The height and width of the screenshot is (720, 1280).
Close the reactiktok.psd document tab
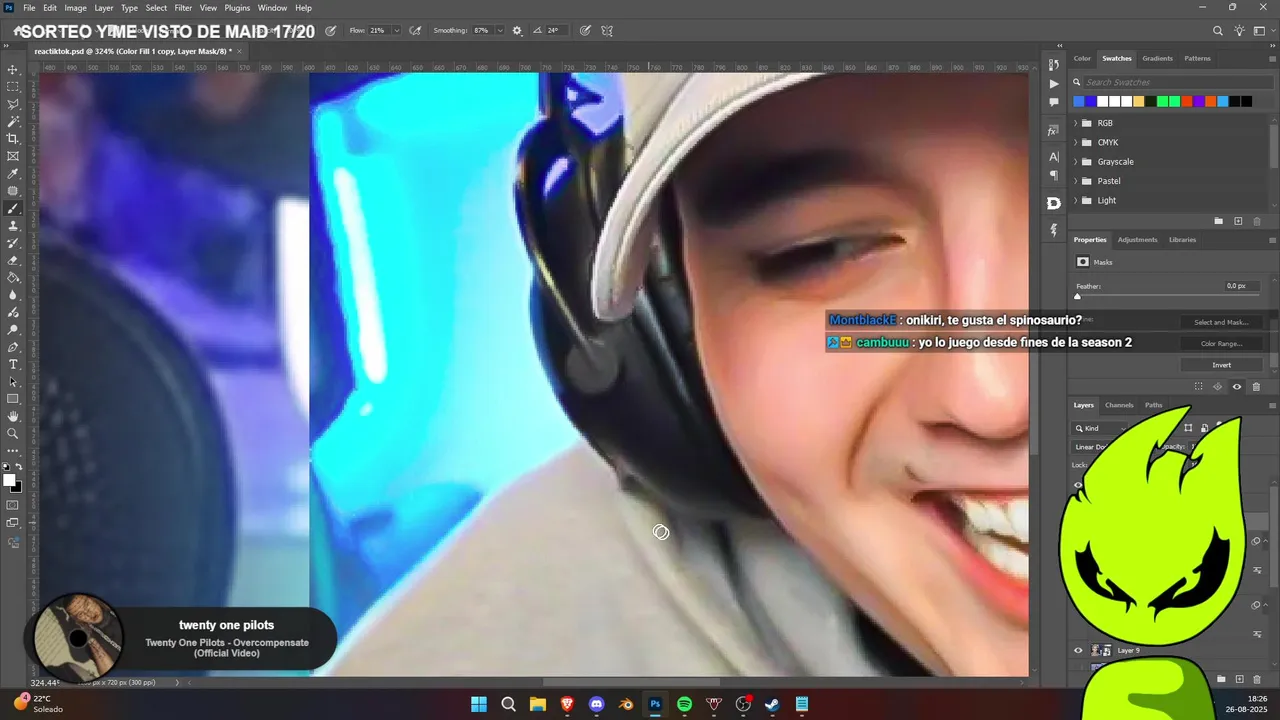click(x=240, y=51)
